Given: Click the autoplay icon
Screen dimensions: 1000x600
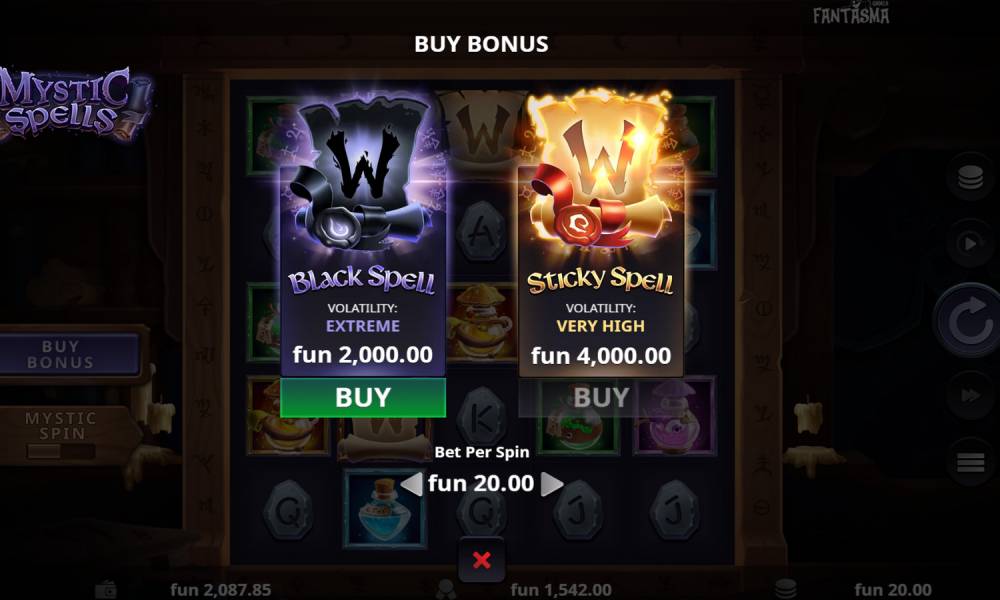Looking at the screenshot, I should (x=970, y=244).
